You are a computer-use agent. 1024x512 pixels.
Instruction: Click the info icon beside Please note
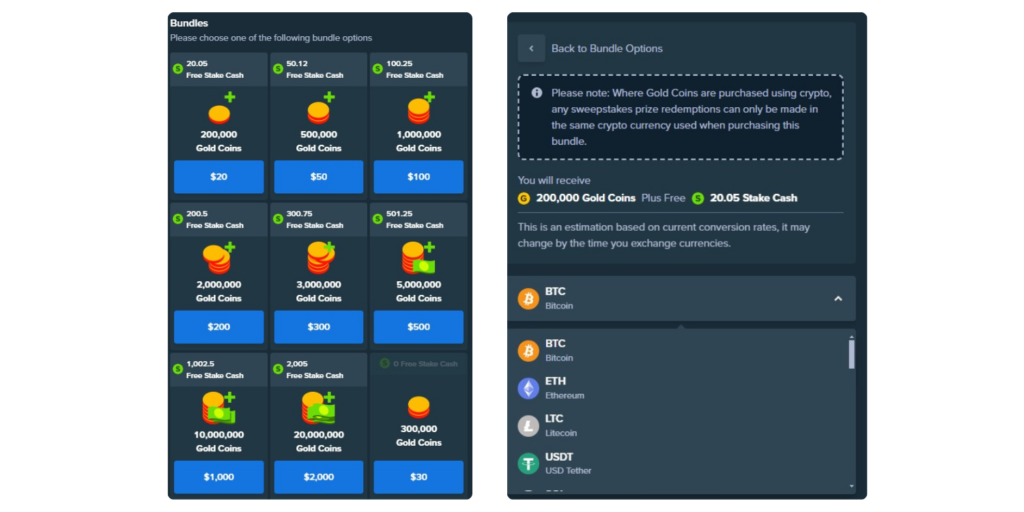[x=537, y=93]
